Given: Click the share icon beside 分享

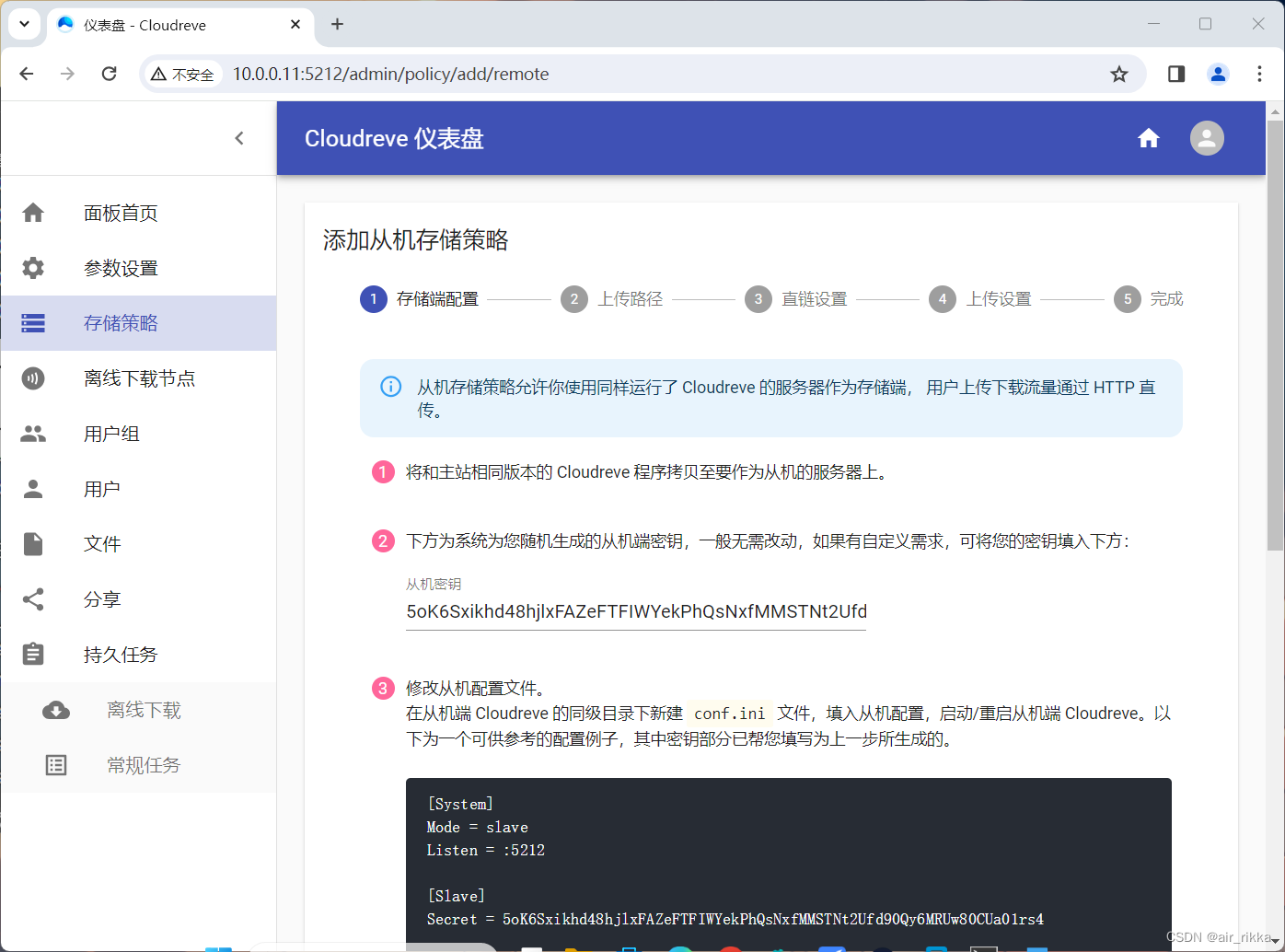Looking at the screenshot, I should 33,599.
